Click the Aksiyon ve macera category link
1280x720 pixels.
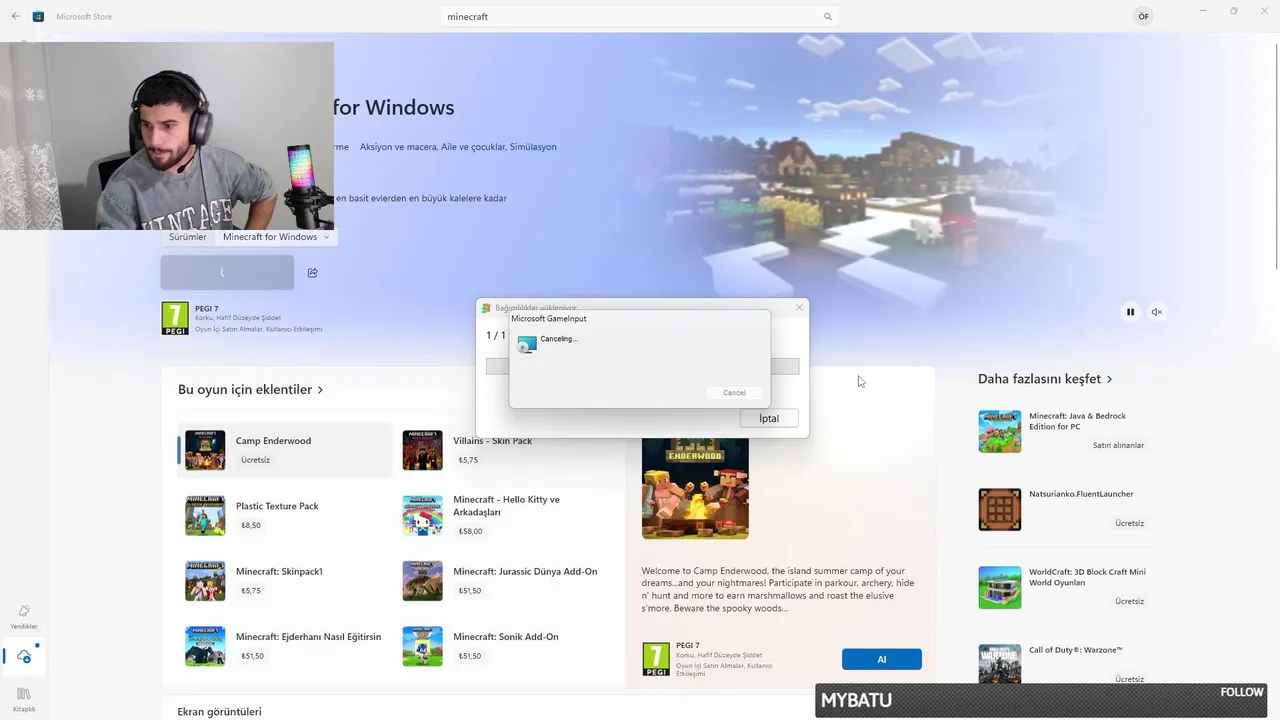tap(398, 147)
